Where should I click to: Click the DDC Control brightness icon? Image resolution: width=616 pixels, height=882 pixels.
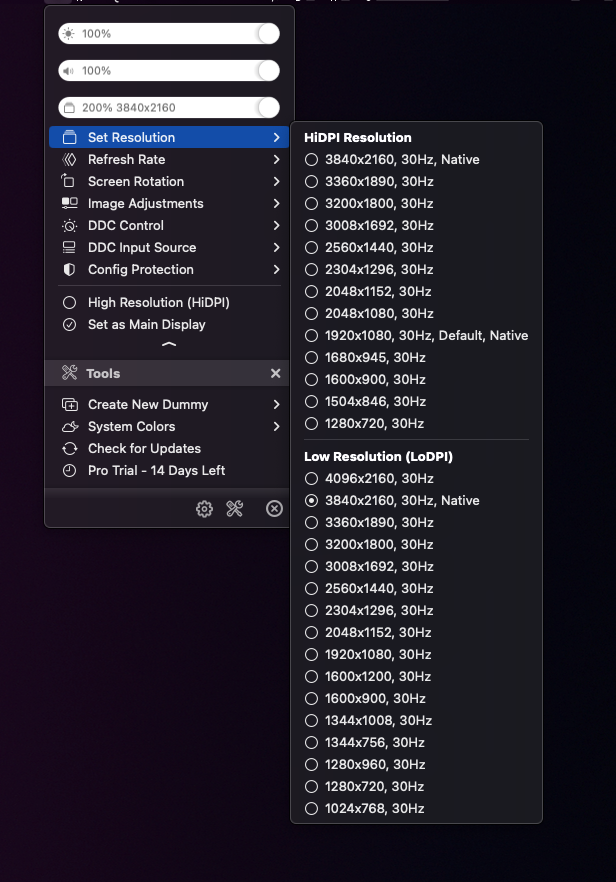click(69, 225)
